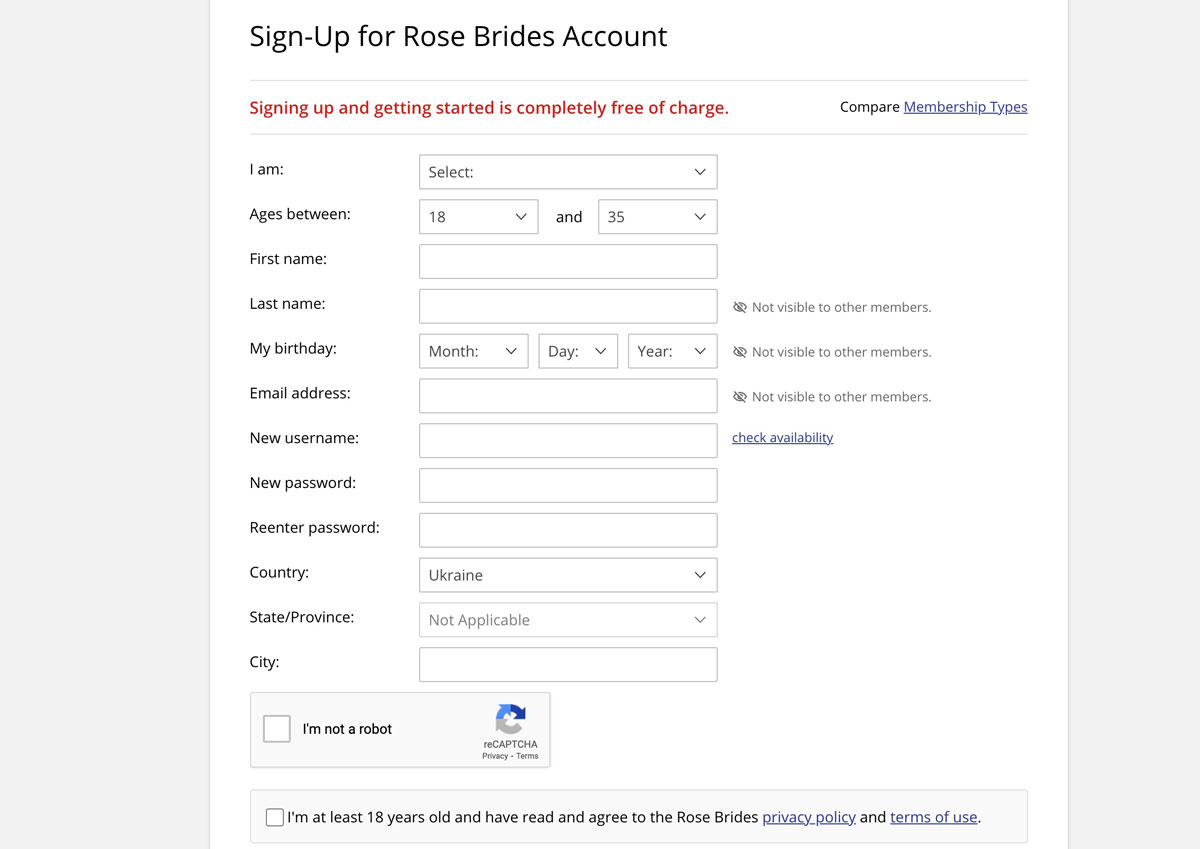
Task: Click the hidden-eye icon beside Last name
Action: 740,308
